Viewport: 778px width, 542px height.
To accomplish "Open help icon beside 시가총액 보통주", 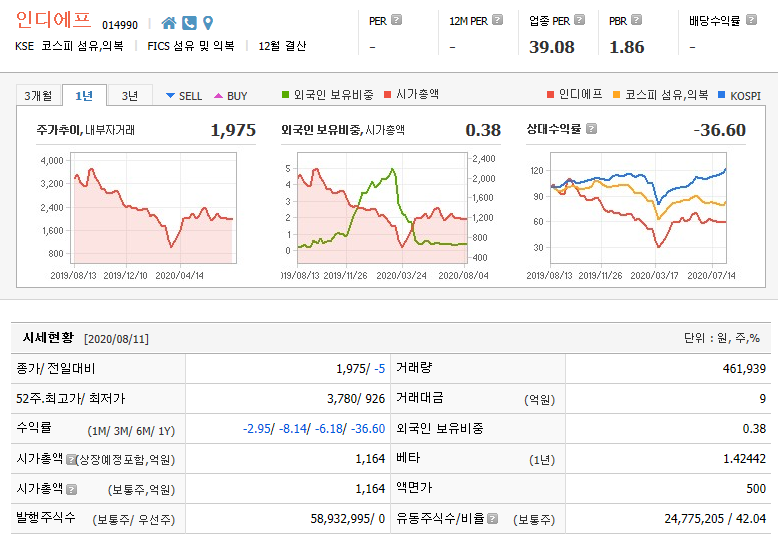I will (71, 490).
